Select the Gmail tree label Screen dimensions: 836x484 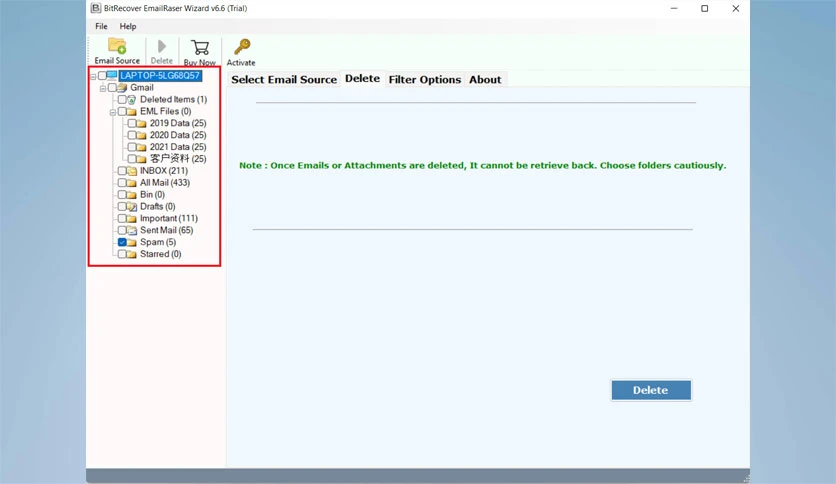click(x=142, y=87)
